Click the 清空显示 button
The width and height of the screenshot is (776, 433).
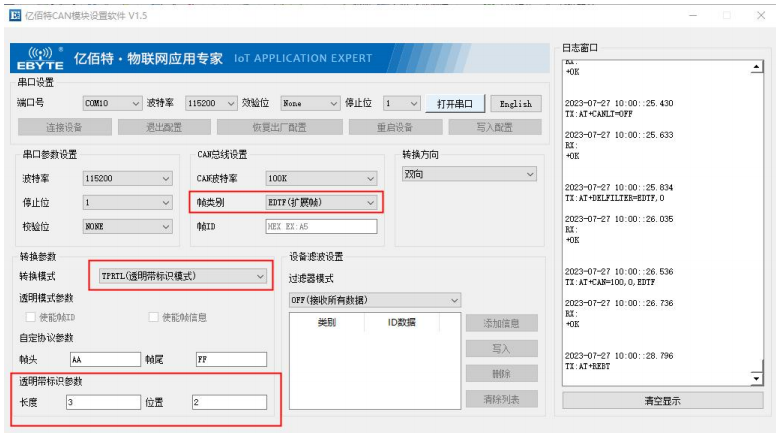tap(661, 400)
